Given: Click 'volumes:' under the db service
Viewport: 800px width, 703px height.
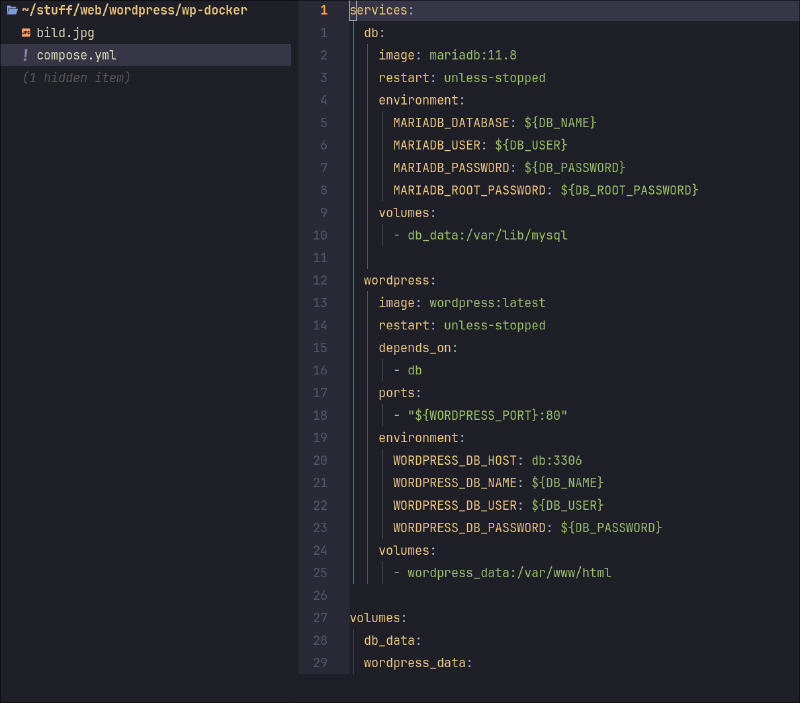Looking at the screenshot, I should [407, 213].
